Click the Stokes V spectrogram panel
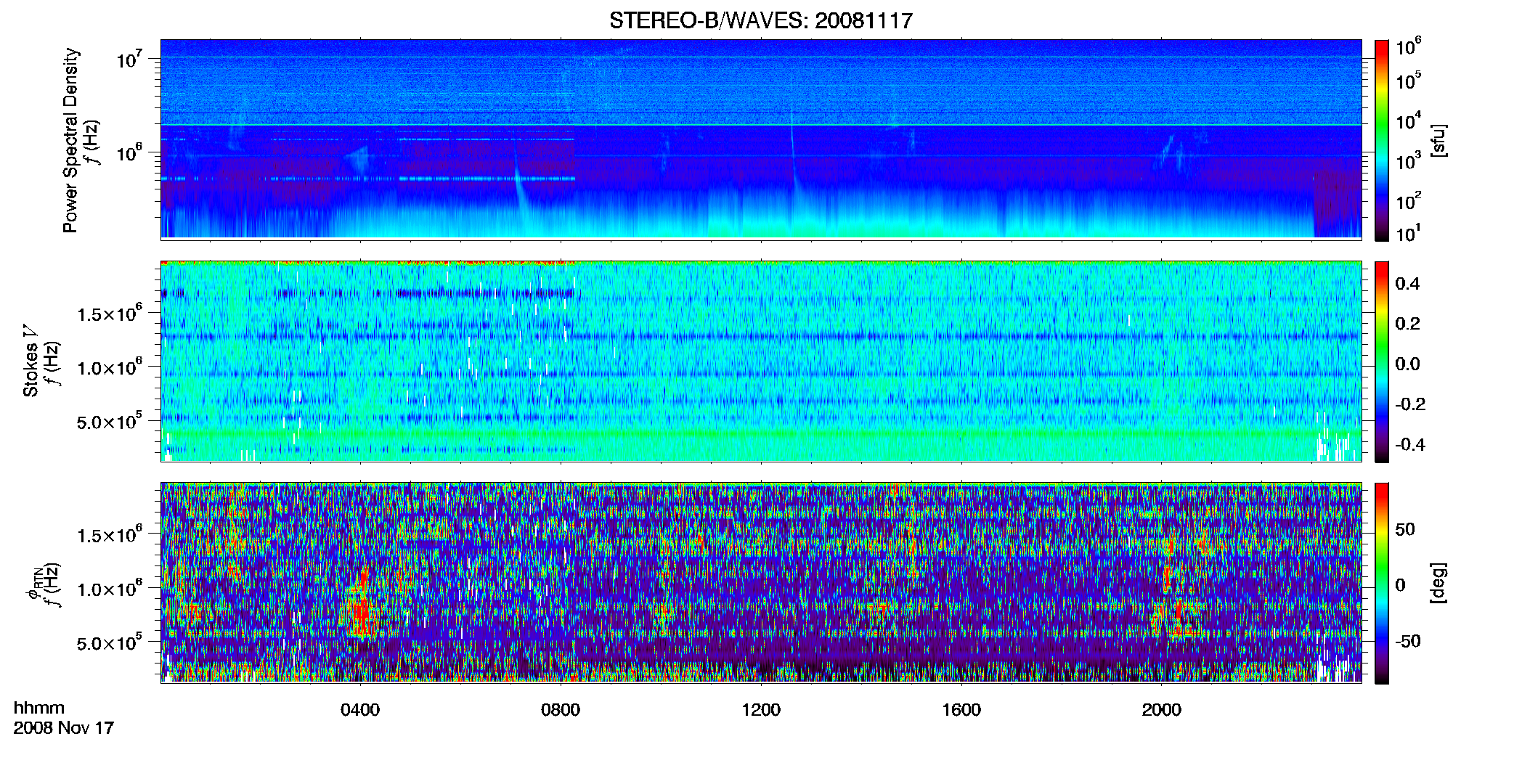 (761, 361)
